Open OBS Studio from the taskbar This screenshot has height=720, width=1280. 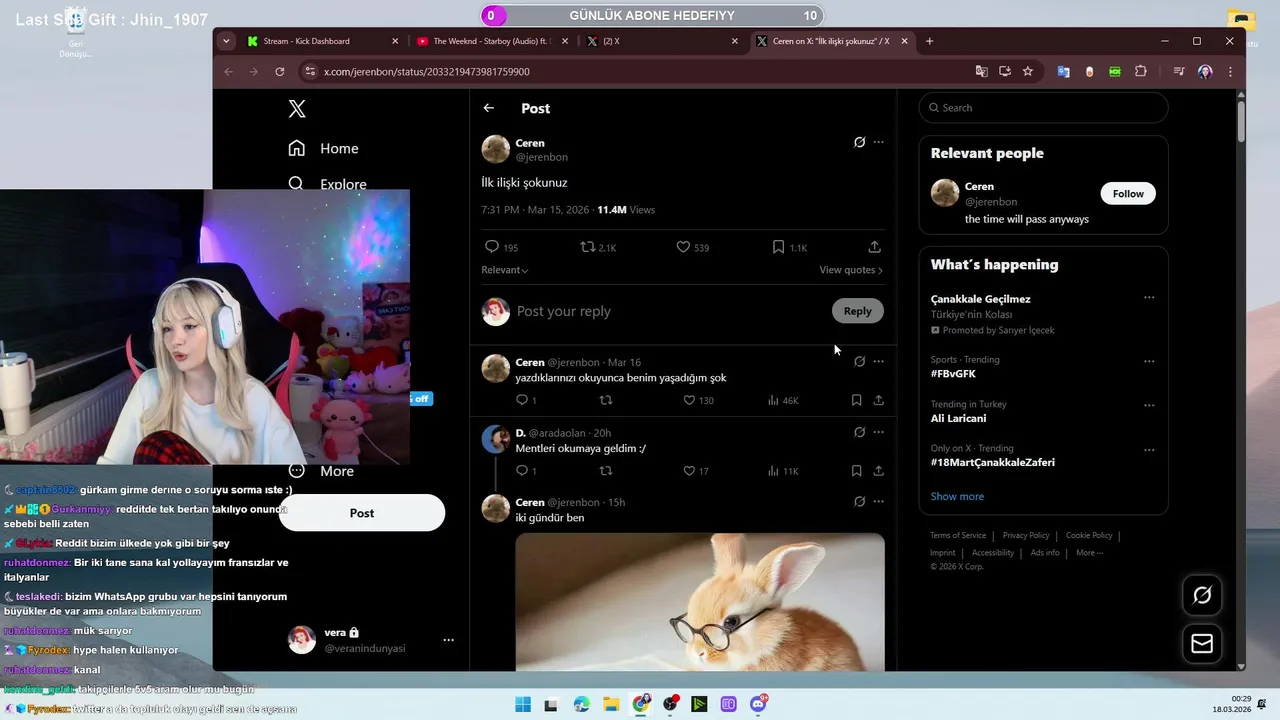click(670, 704)
